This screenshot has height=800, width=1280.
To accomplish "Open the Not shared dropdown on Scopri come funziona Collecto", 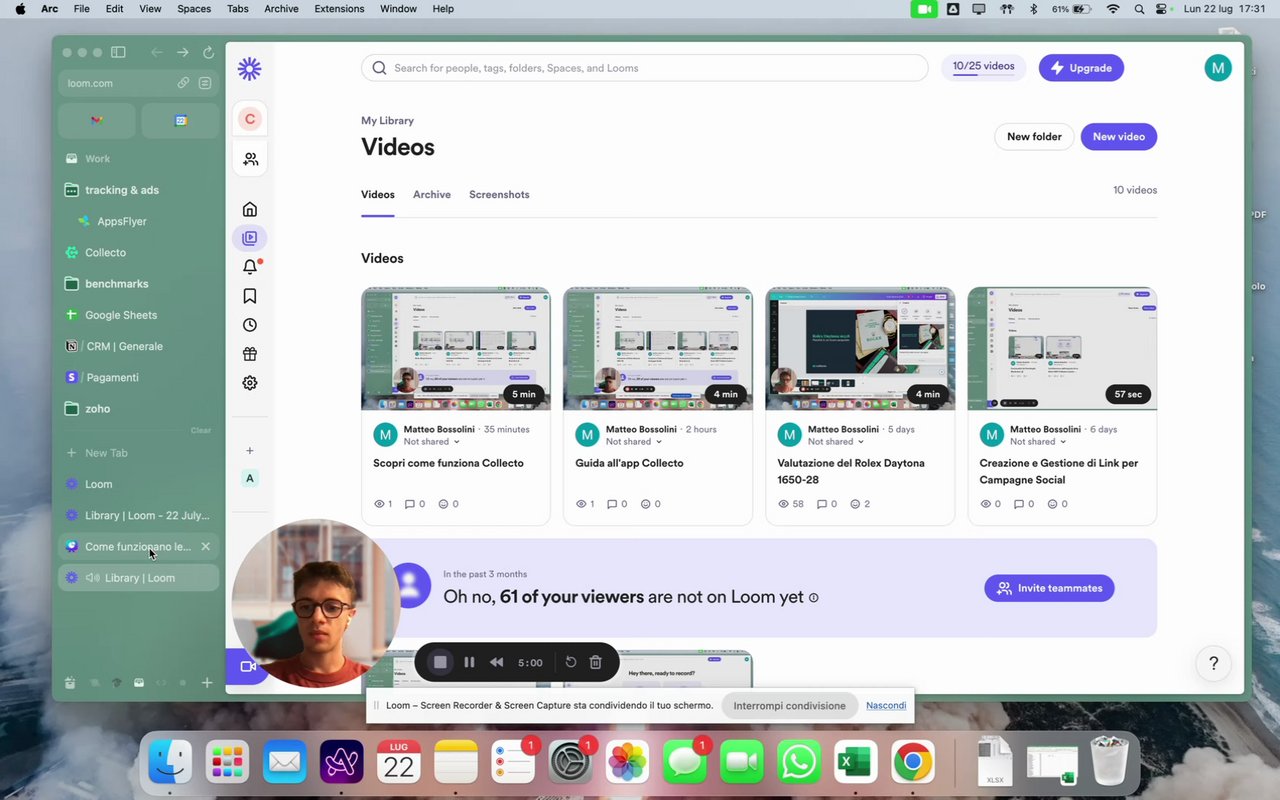I will pos(431,441).
